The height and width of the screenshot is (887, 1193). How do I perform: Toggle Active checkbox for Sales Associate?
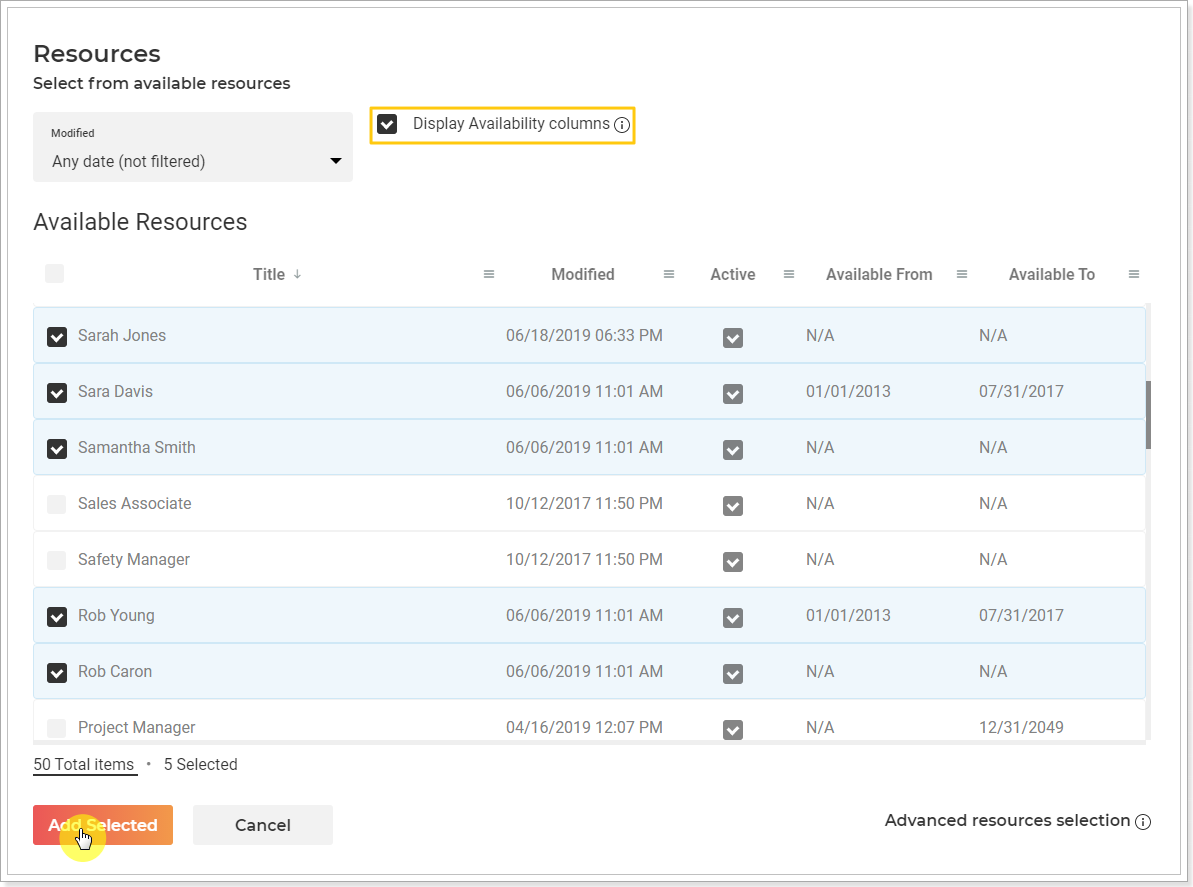coord(733,506)
